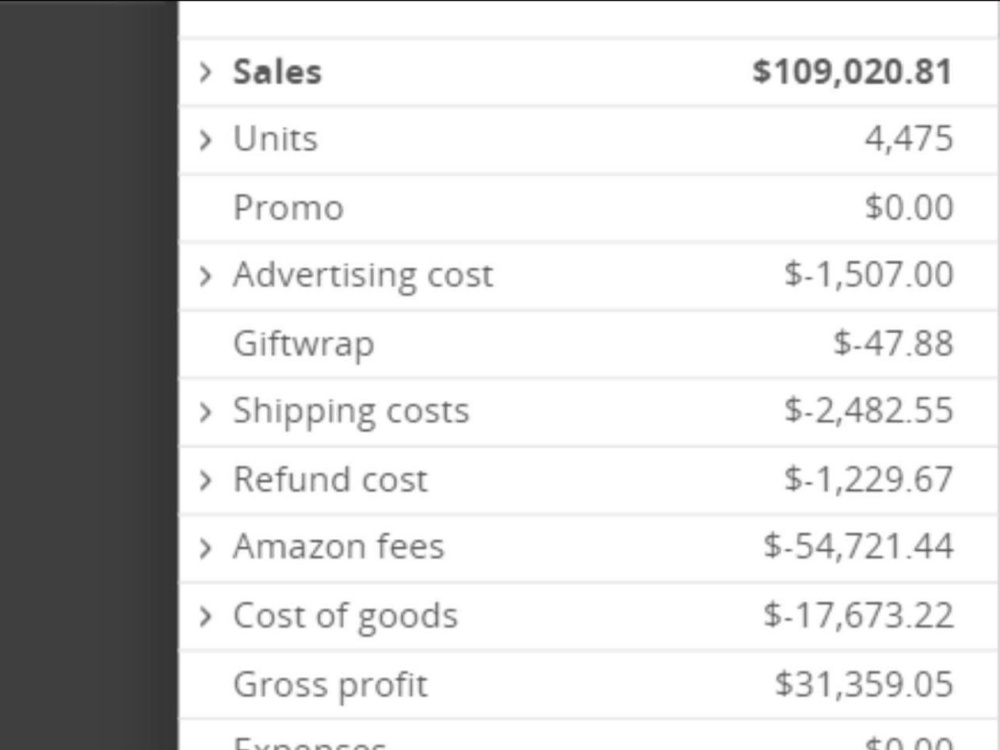This screenshot has height=750, width=1000.
Task: Click the Advertising cost label
Action: tap(363, 276)
